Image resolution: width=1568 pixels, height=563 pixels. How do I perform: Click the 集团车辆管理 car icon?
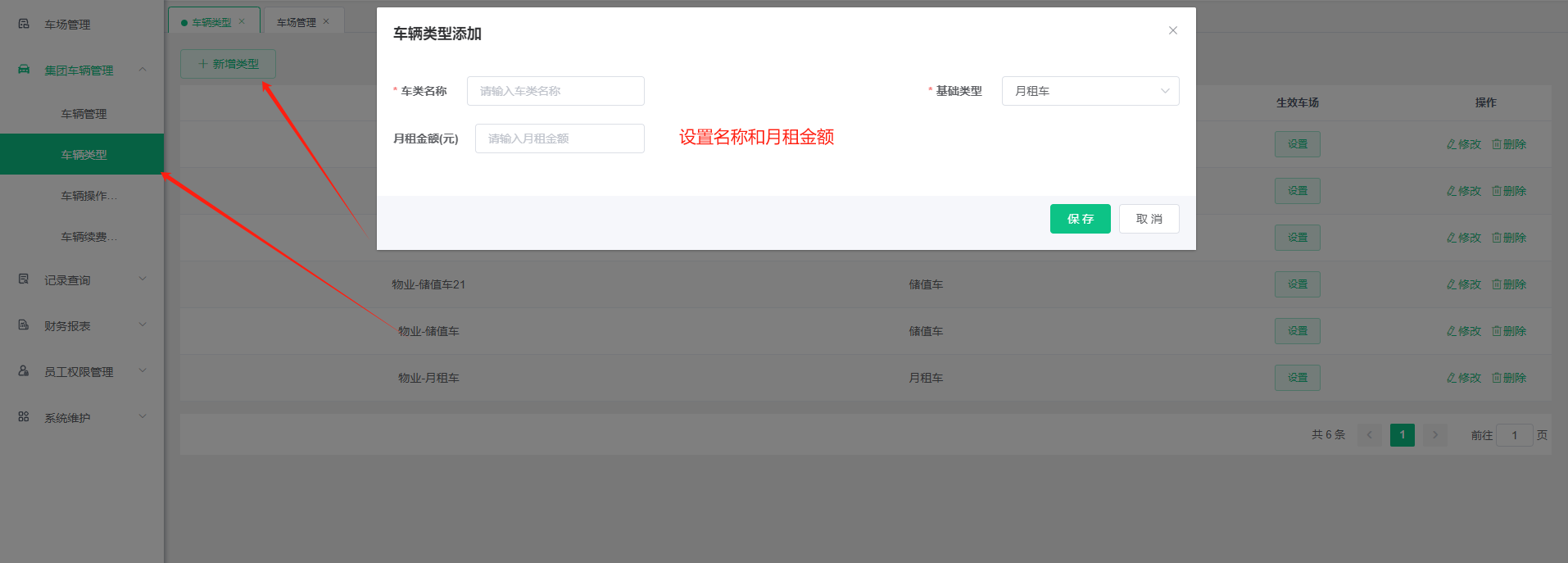pos(24,70)
